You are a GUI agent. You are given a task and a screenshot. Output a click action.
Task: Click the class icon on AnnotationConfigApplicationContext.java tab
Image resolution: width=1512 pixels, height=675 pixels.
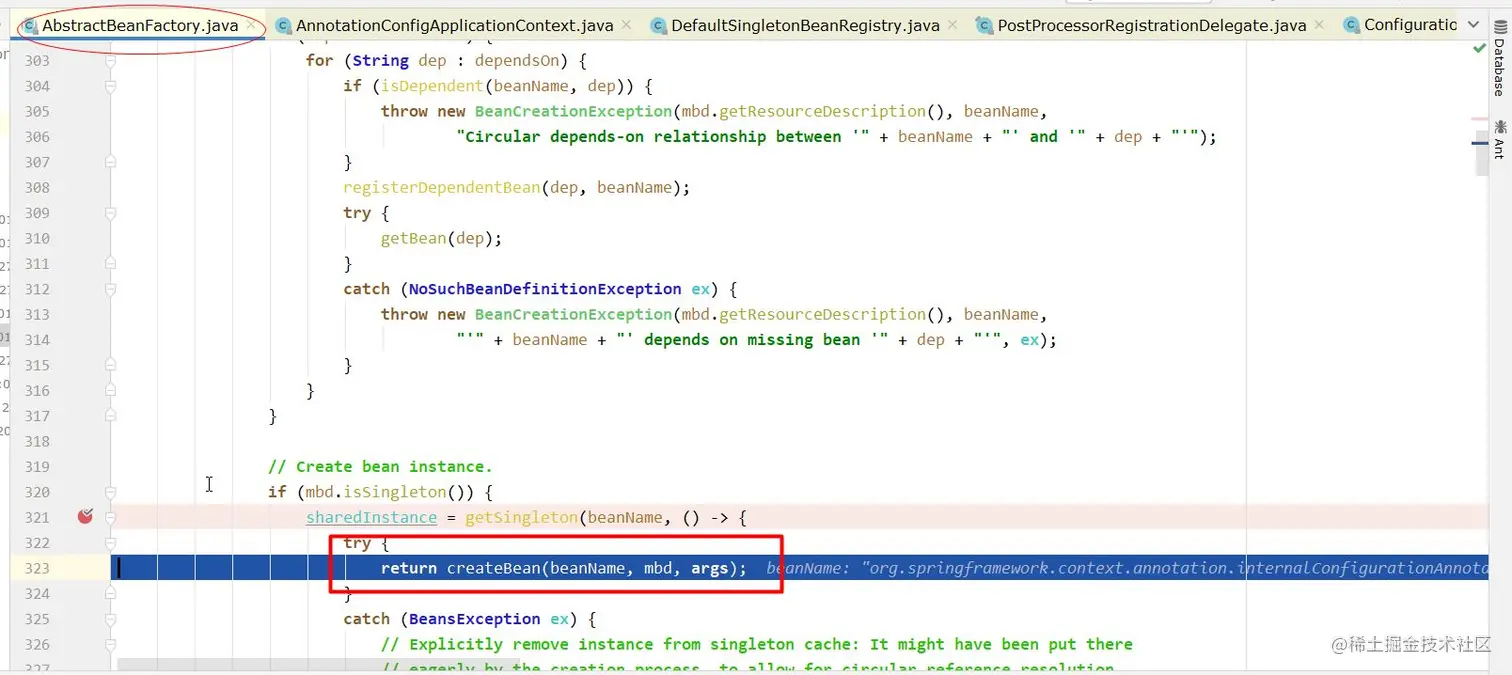pyautogui.click(x=284, y=26)
